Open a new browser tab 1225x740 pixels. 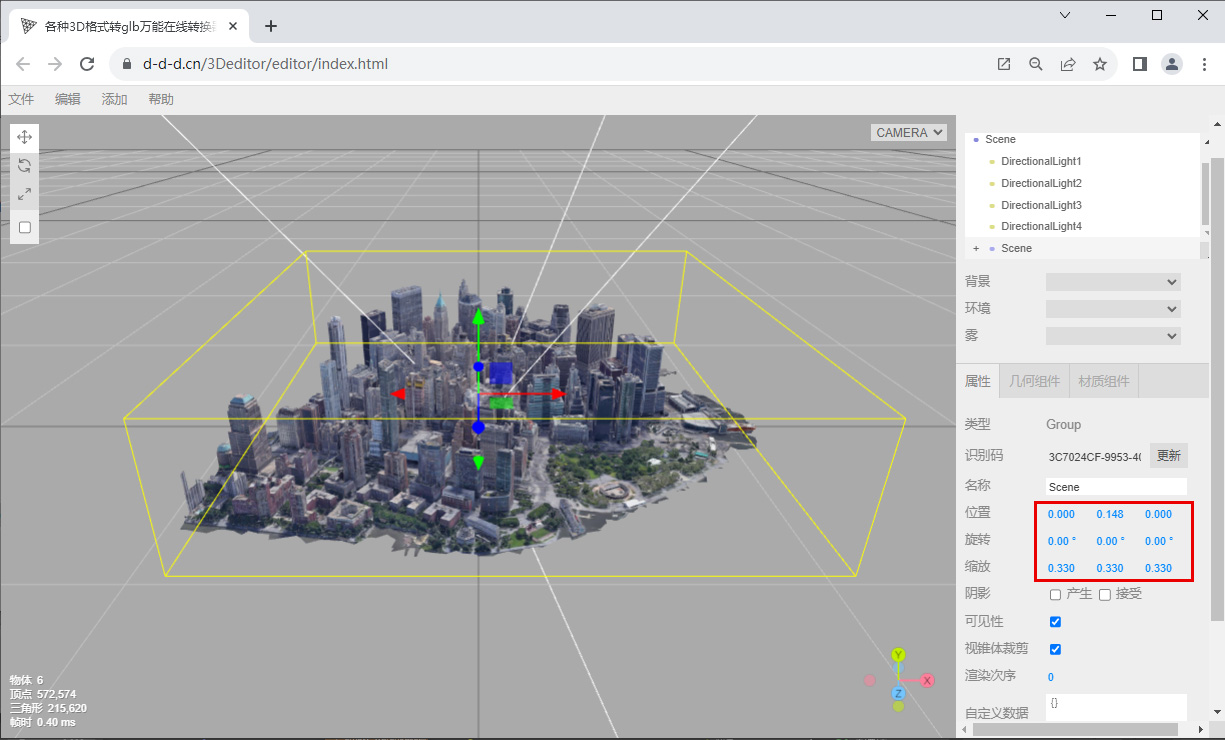(270, 26)
